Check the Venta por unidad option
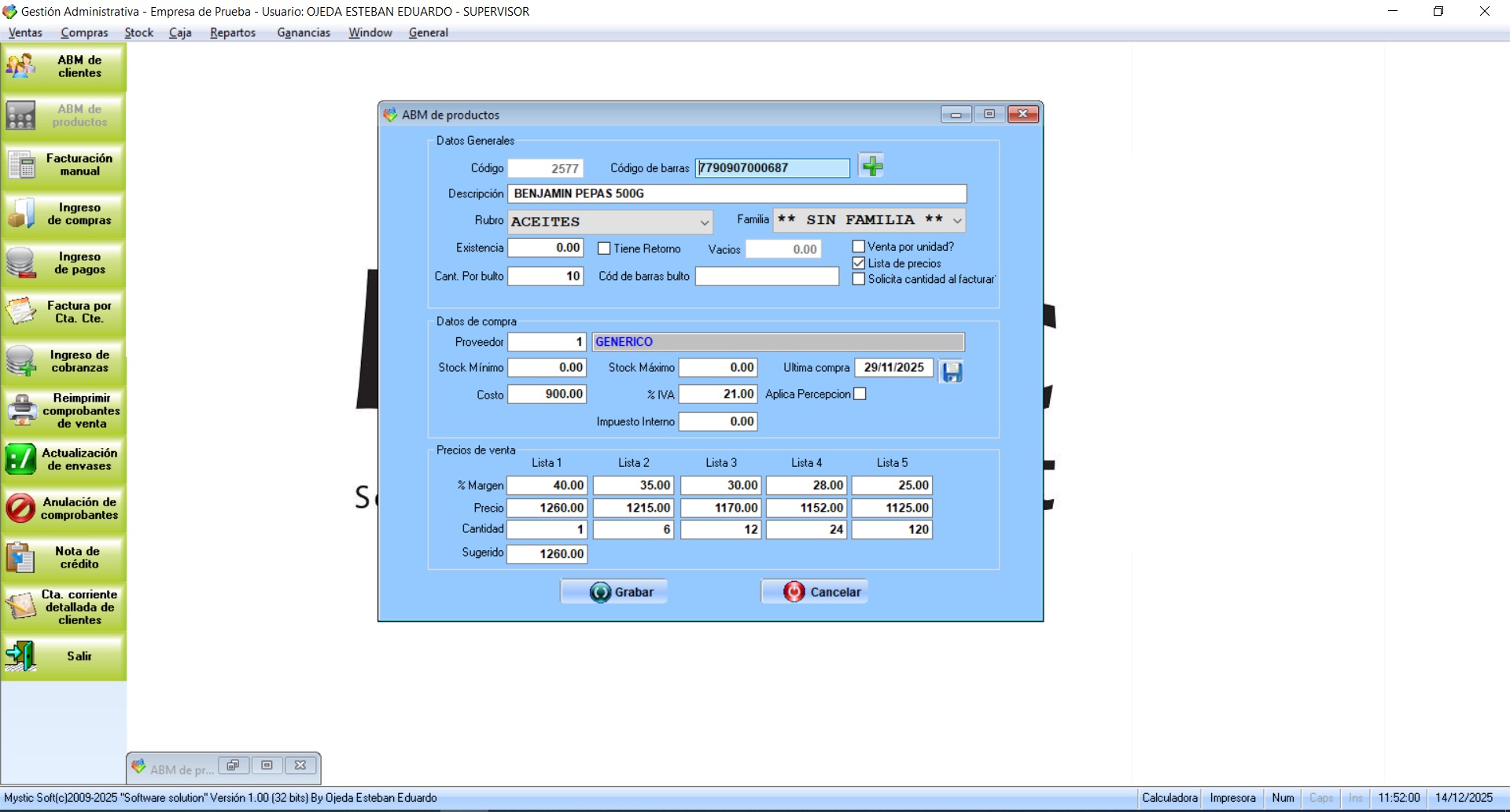 coord(859,247)
